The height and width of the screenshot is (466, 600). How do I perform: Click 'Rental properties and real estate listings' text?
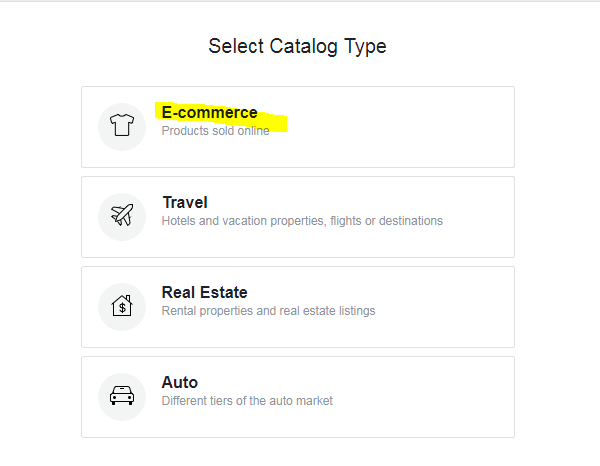[x=268, y=311]
